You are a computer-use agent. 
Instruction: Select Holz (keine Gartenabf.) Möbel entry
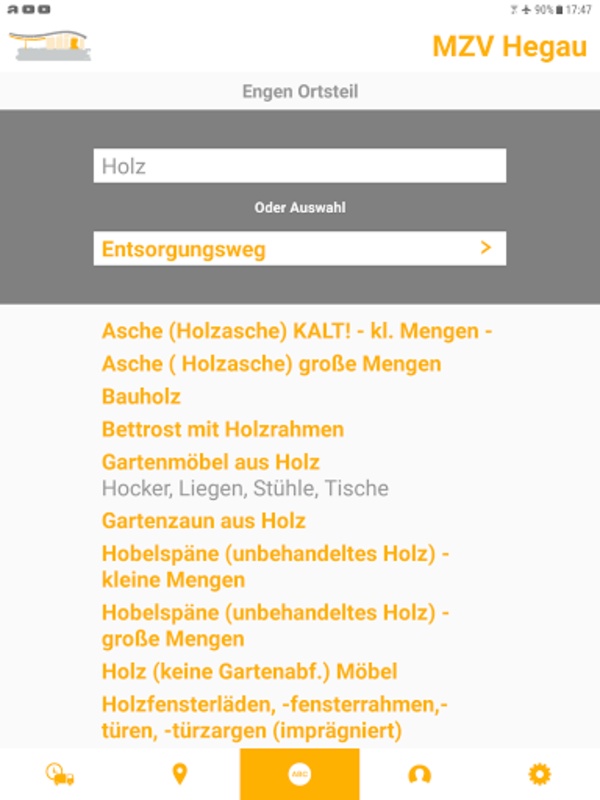click(249, 671)
